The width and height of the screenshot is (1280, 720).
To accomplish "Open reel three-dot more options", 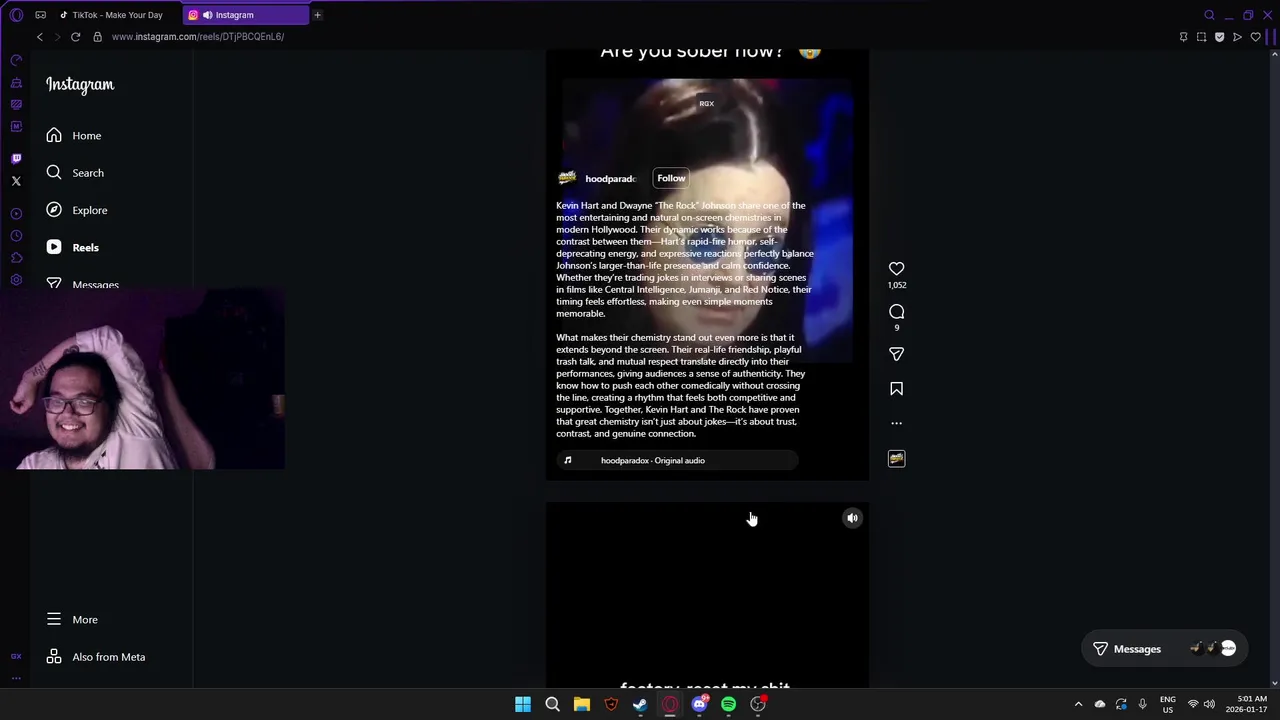I will (896, 423).
